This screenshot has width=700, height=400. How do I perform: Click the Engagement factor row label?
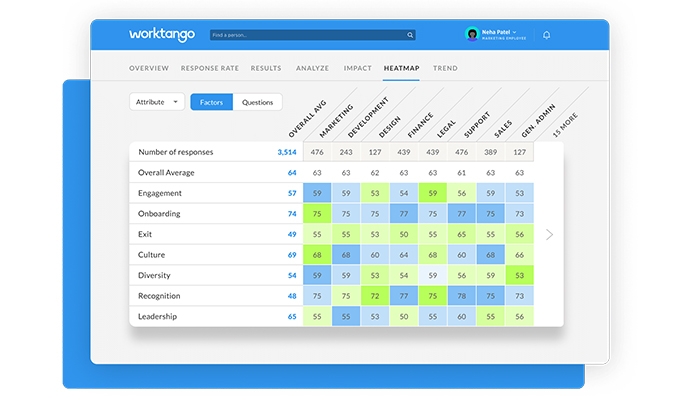[160, 193]
